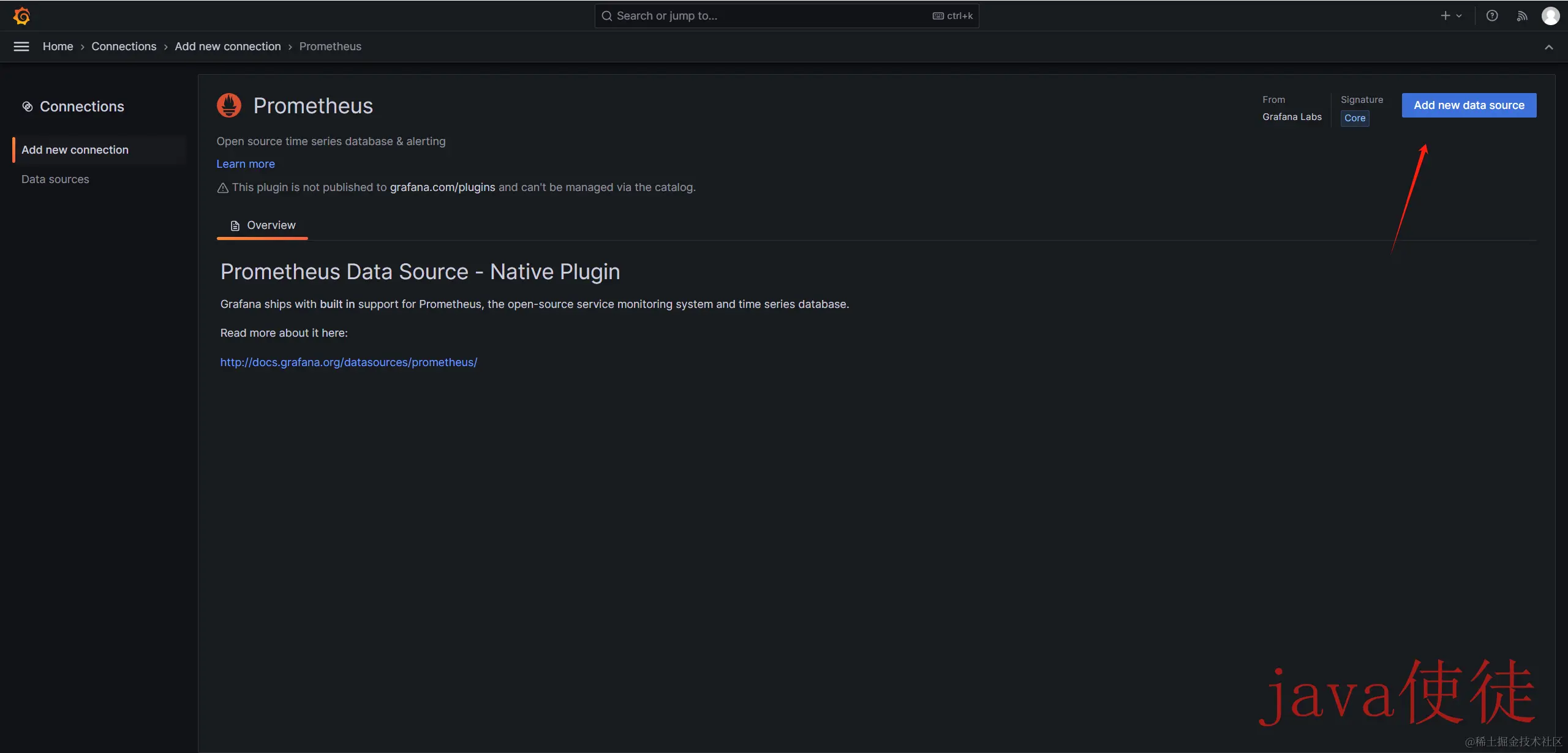Click the ctrl+k shortcut hint
Image resolution: width=1568 pixels, height=753 pixels.
(953, 16)
